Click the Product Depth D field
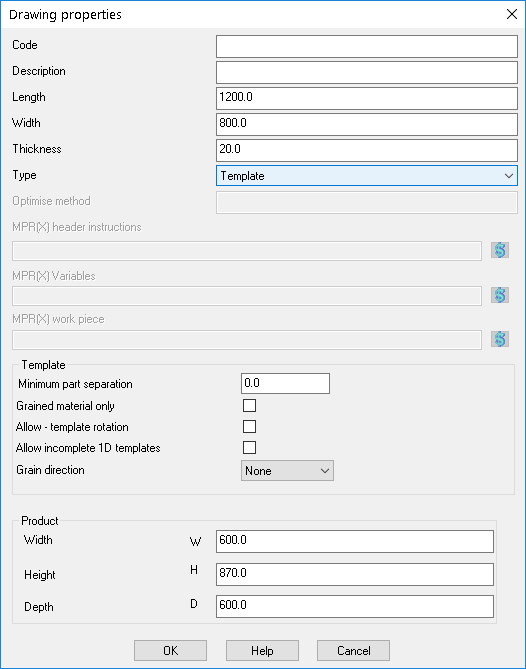 click(355, 606)
